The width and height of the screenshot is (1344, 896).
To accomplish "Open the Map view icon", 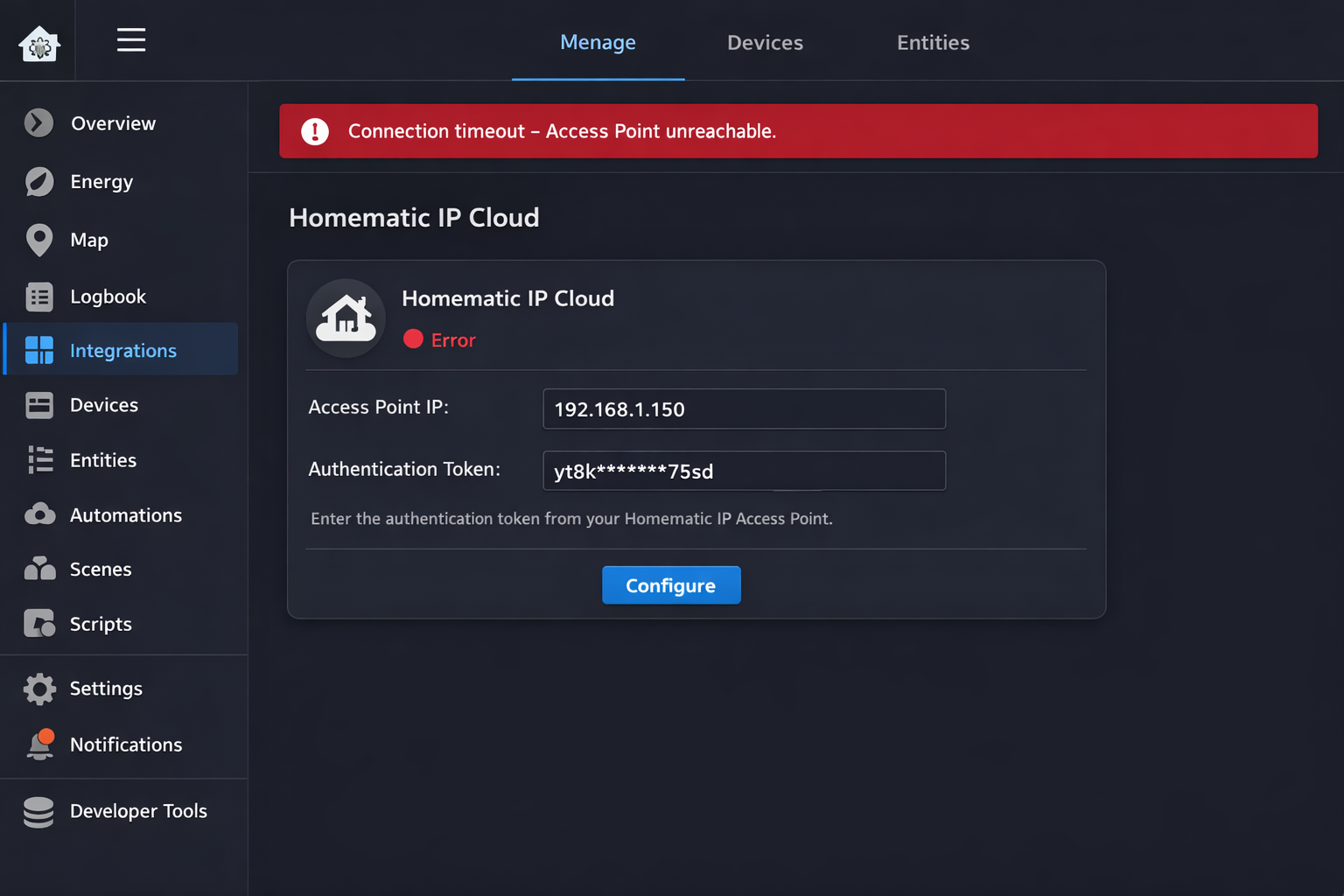I will [x=38, y=240].
